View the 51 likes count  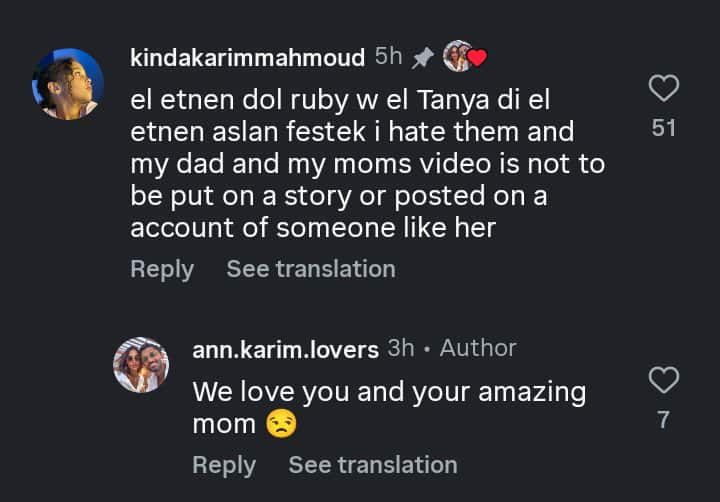pos(664,129)
